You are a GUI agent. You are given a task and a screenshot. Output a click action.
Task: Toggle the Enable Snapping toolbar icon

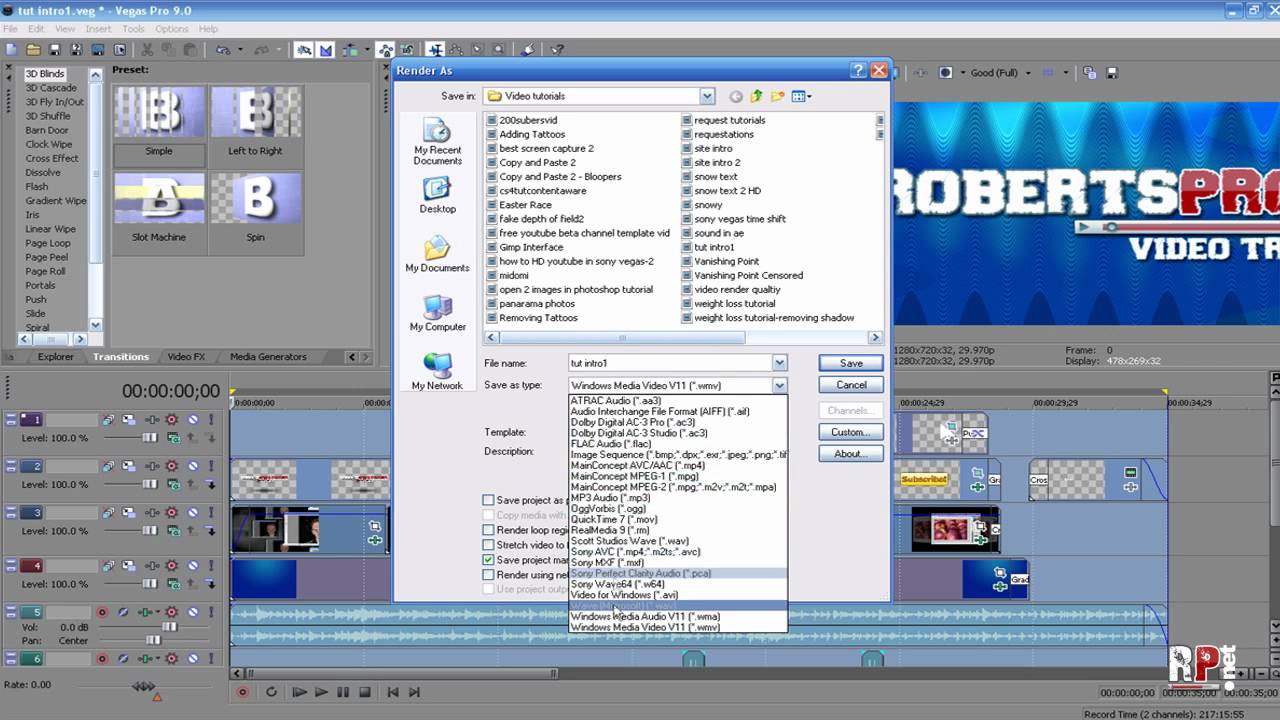pyautogui.click(x=304, y=49)
